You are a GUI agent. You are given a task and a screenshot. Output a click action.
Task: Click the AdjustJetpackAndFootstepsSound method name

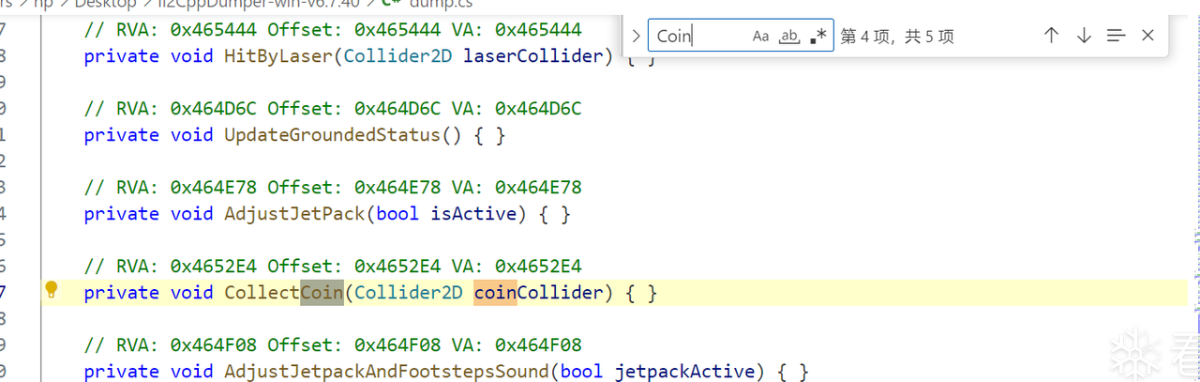[x=387, y=371]
